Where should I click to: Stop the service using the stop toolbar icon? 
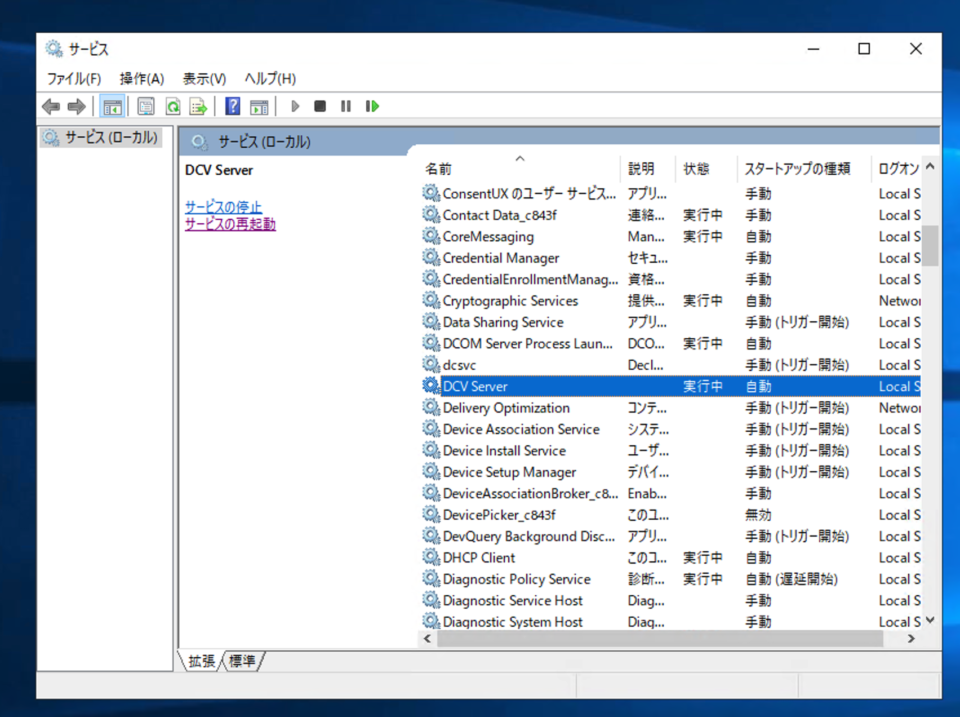[x=320, y=105]
